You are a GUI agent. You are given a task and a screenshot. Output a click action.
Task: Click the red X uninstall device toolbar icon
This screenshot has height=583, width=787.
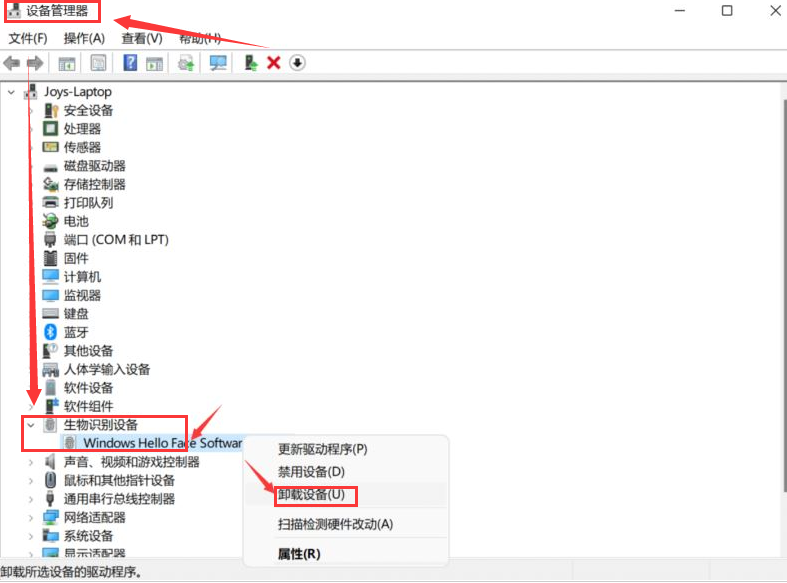pyautogui.click(x=273, y=63)
